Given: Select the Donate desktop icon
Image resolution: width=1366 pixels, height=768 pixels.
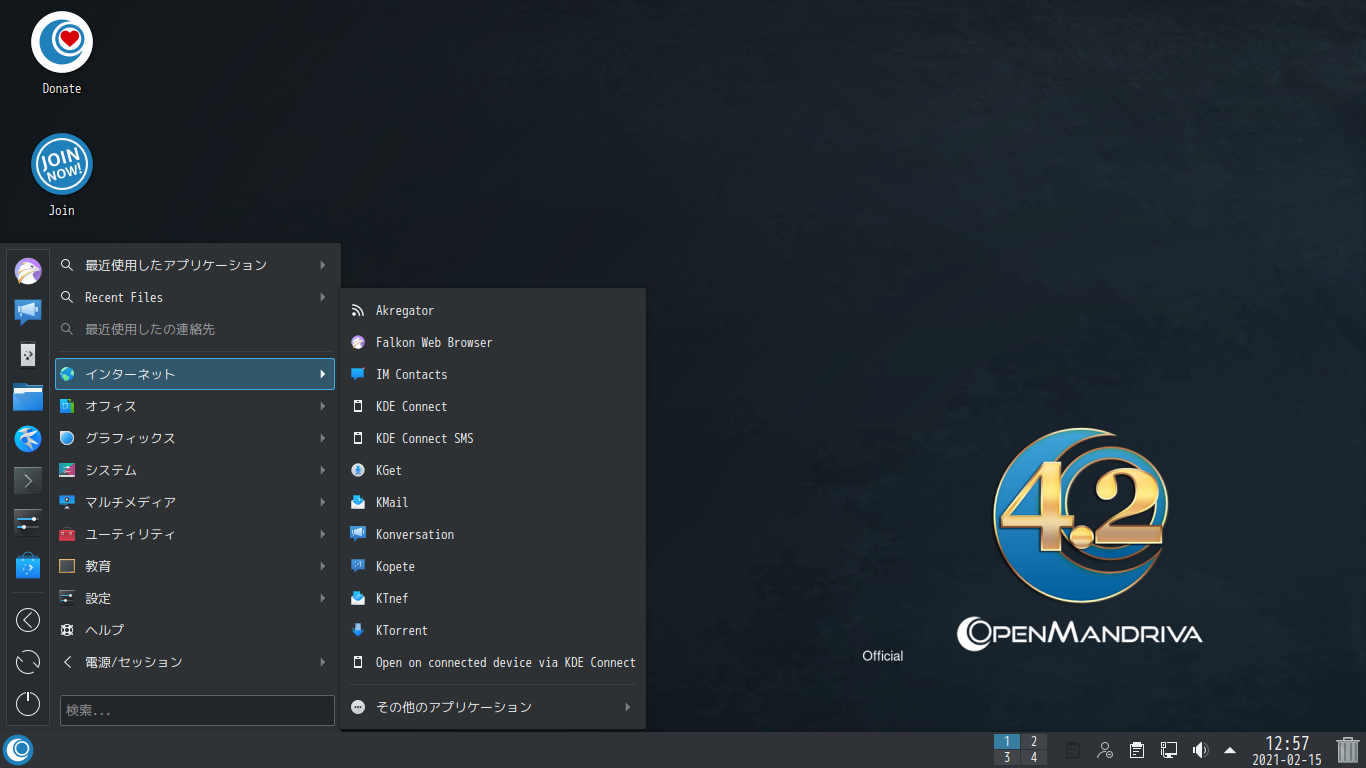Looking at the screenshot, I should [62, 54].
